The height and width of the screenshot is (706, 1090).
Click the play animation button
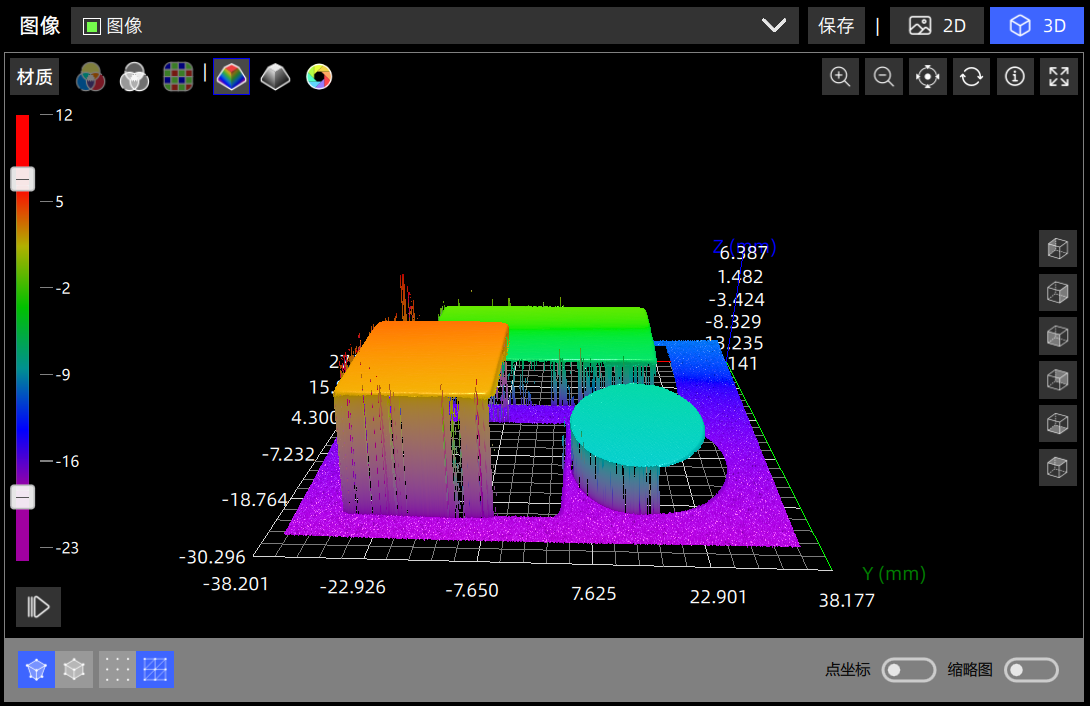(x=38, y=607)
